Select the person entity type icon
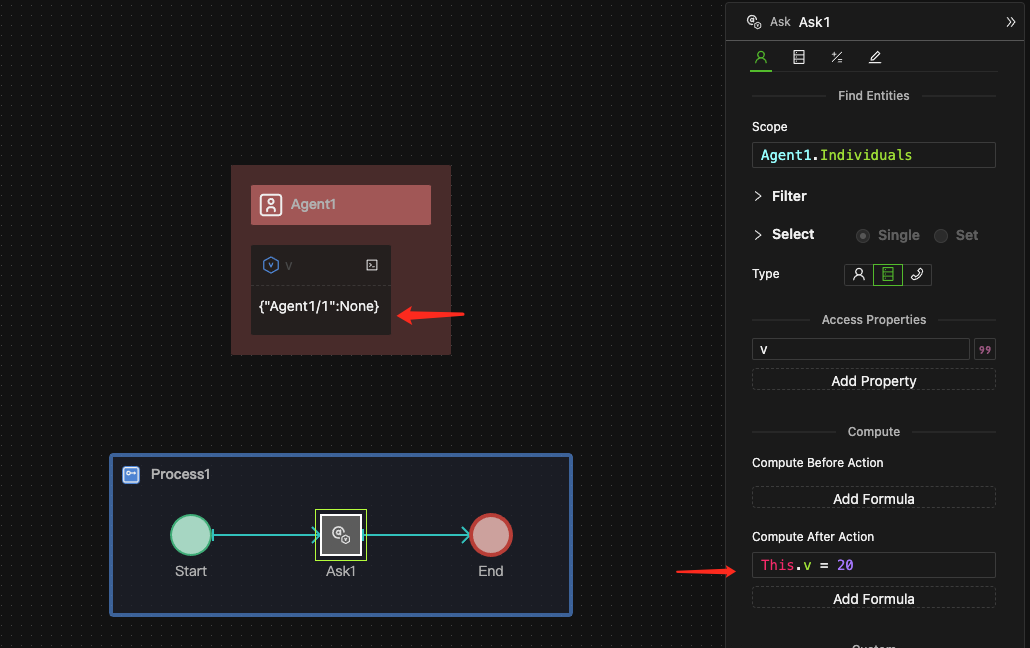This screenshot has width=1030, height=648. [x=858, y=274]
